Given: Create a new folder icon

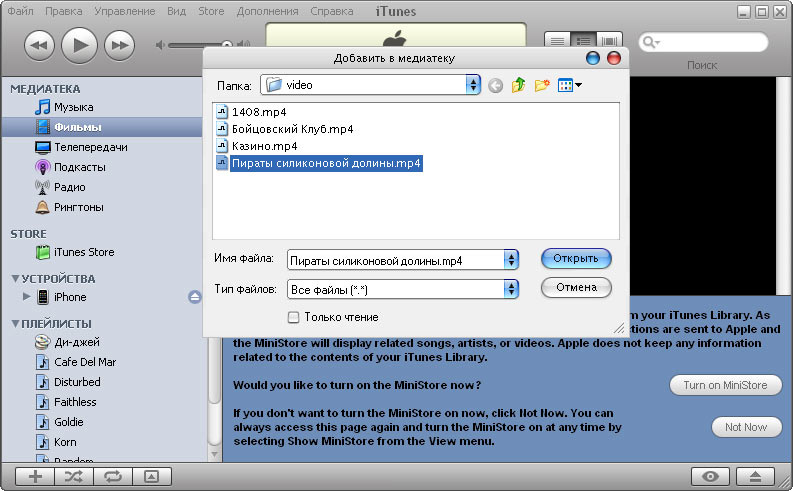Looking at the screenshot, I should point(542,85).
